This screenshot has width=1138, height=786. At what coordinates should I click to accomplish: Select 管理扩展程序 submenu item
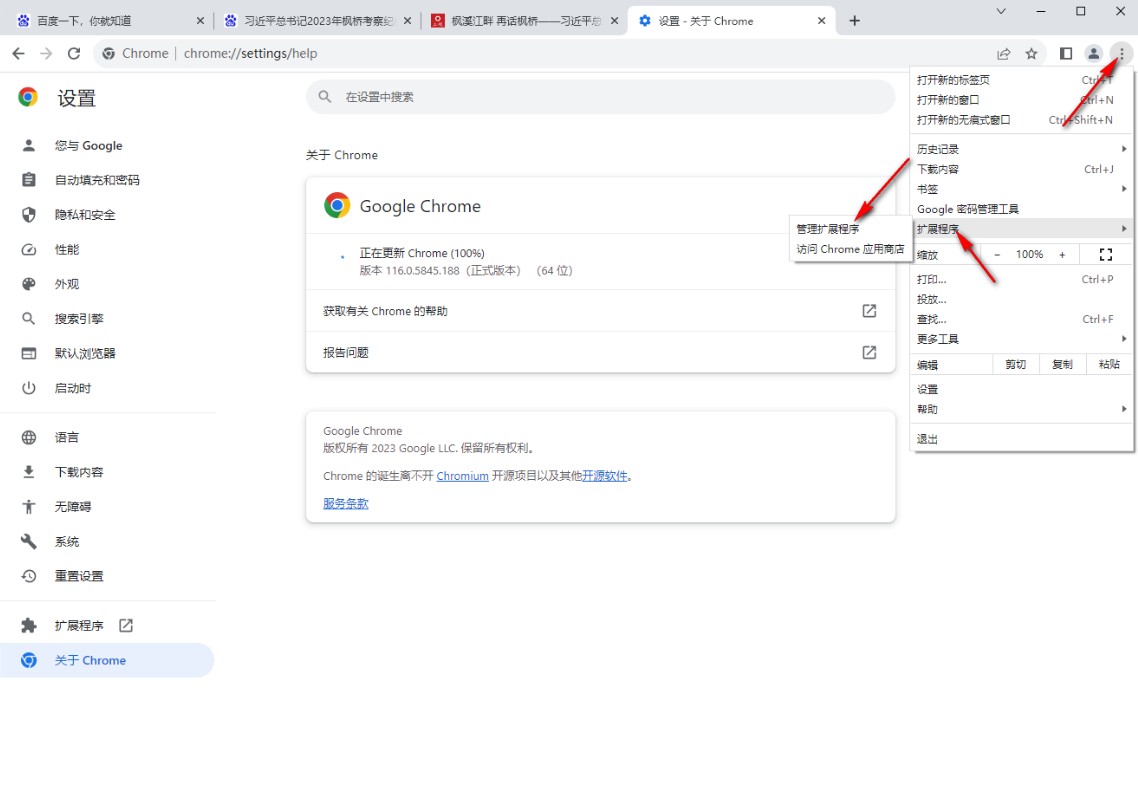[x=851, y=229]
